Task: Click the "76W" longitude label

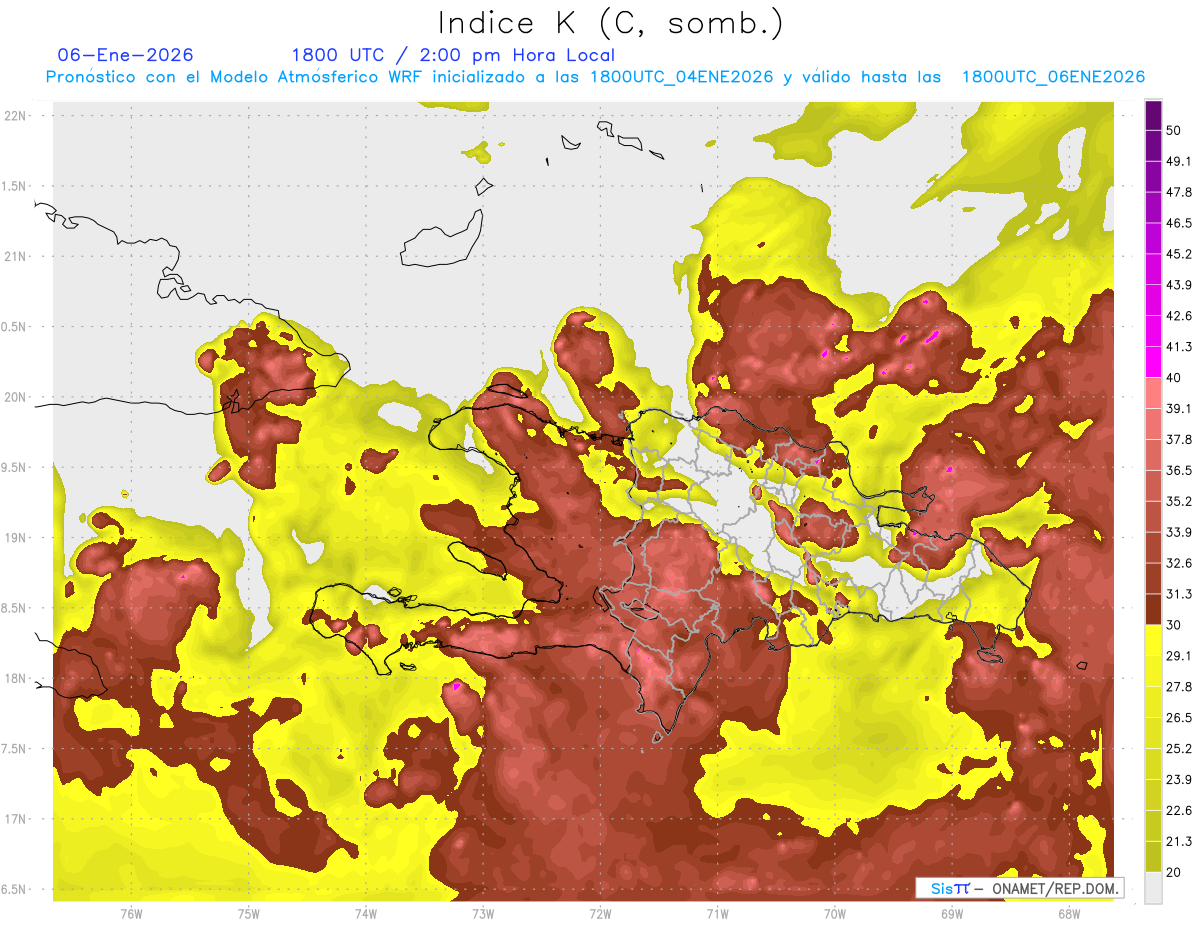Action: coord(131,914)
